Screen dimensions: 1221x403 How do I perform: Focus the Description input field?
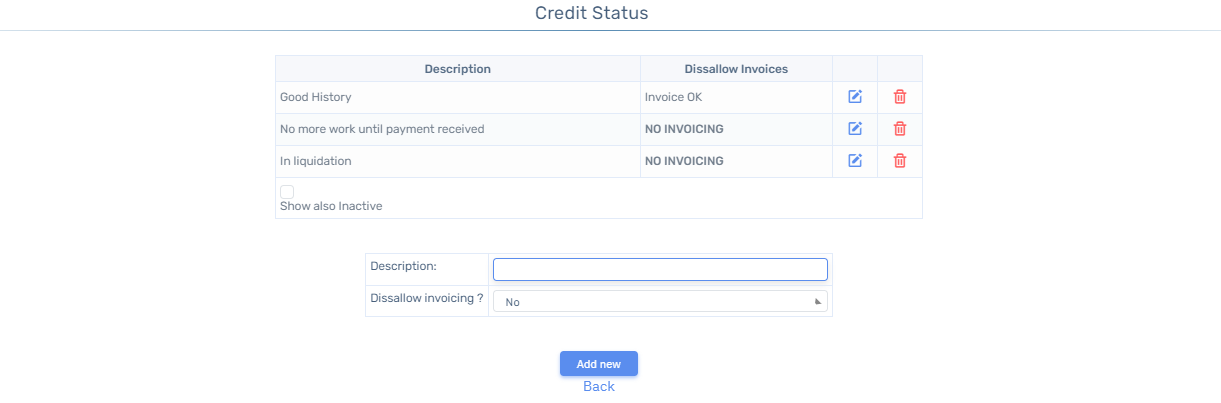pyautogui.click(x=660, y=269)
